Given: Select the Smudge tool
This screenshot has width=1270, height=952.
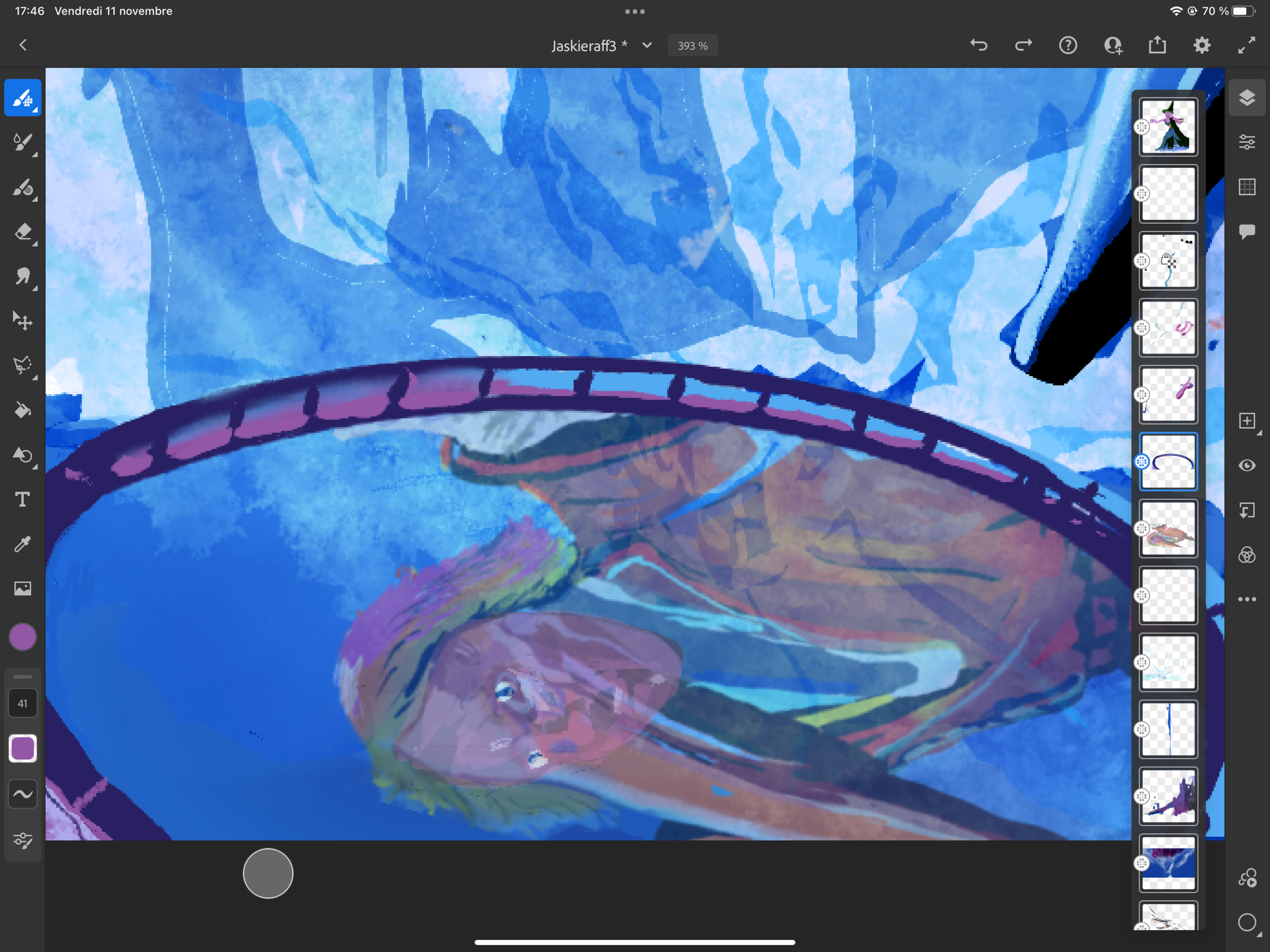Looking at the screenshot, I should pos(22,277).
